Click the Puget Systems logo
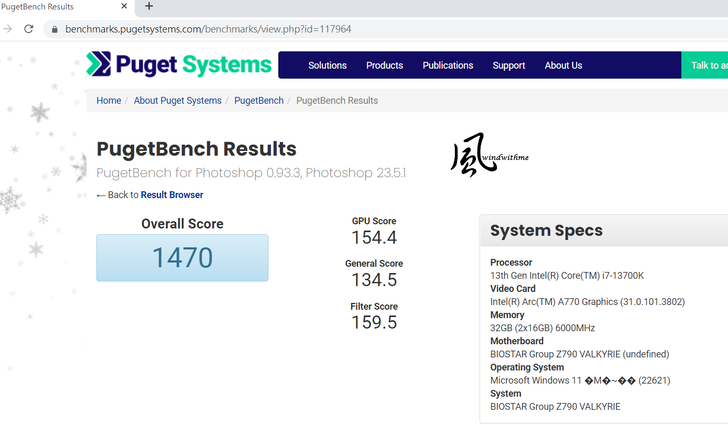 (179, 66)
